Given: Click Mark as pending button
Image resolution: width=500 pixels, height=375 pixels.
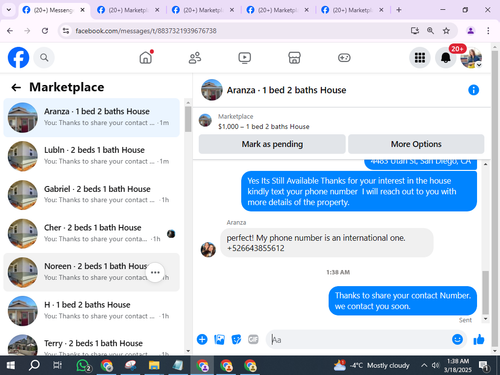Looking at the screenshot, I should 272,144.
